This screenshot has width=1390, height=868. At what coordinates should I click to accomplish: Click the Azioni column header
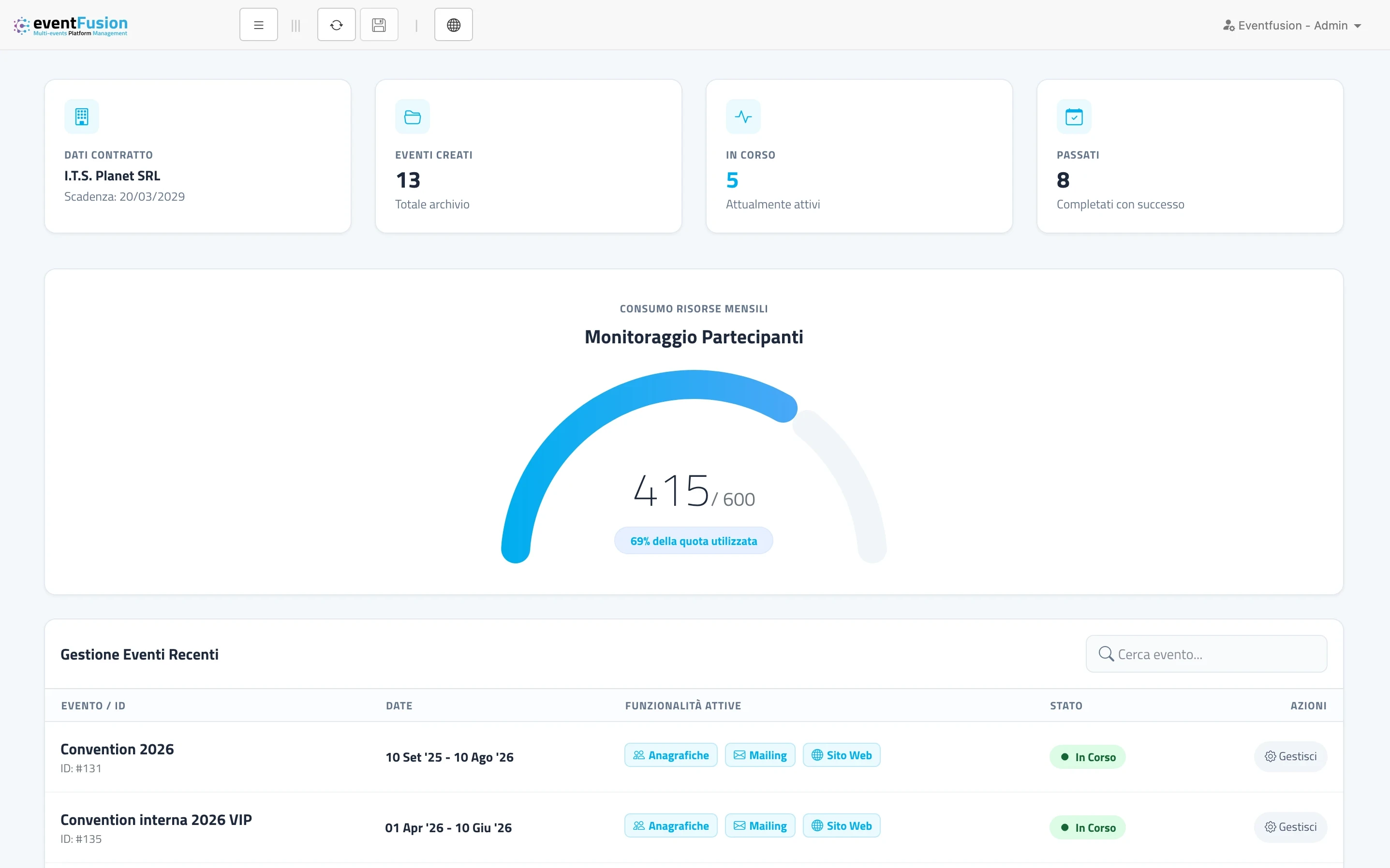click(x=1308, y=706)
